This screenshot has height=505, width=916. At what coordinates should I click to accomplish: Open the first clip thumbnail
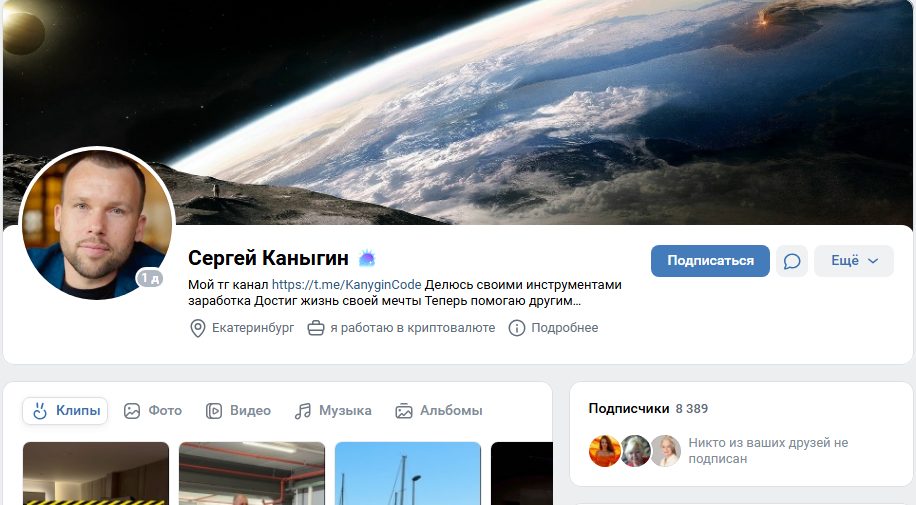pos(96,473)
